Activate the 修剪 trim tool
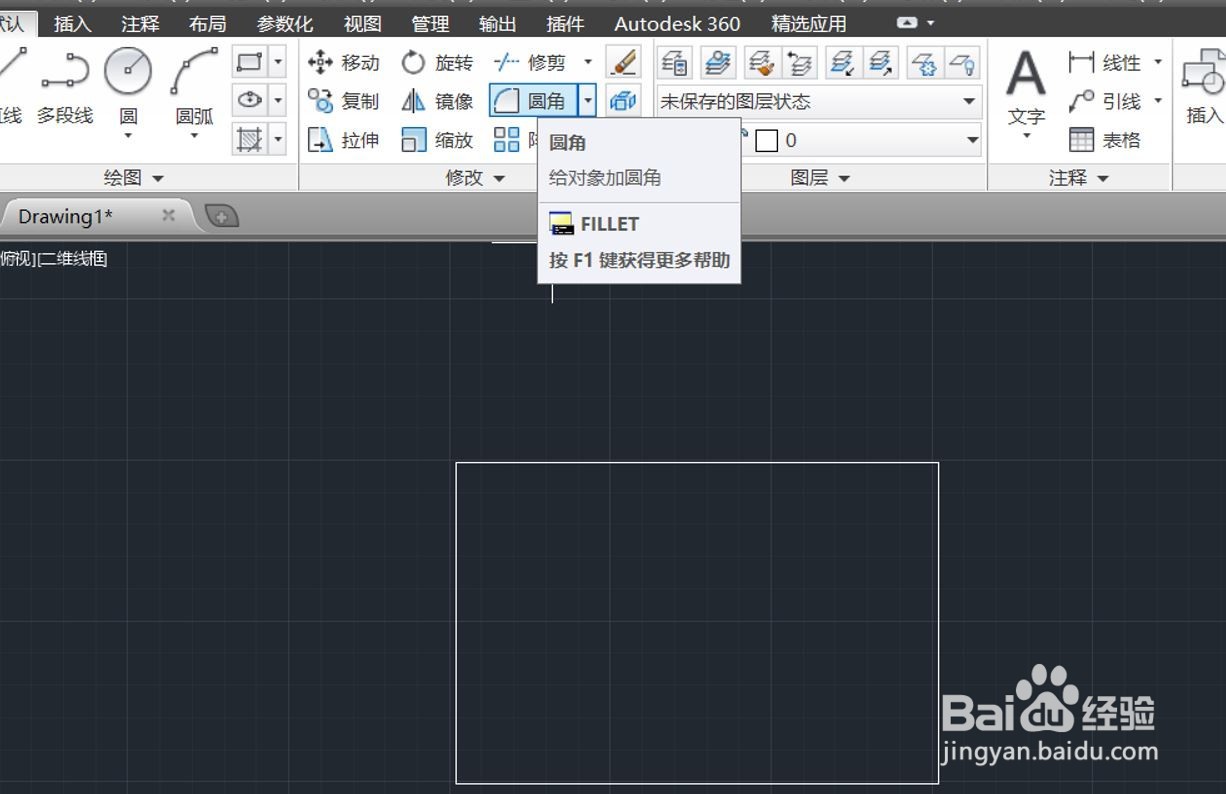The height and width of the screenshot is (794, 1226). (x=531, y=63)
